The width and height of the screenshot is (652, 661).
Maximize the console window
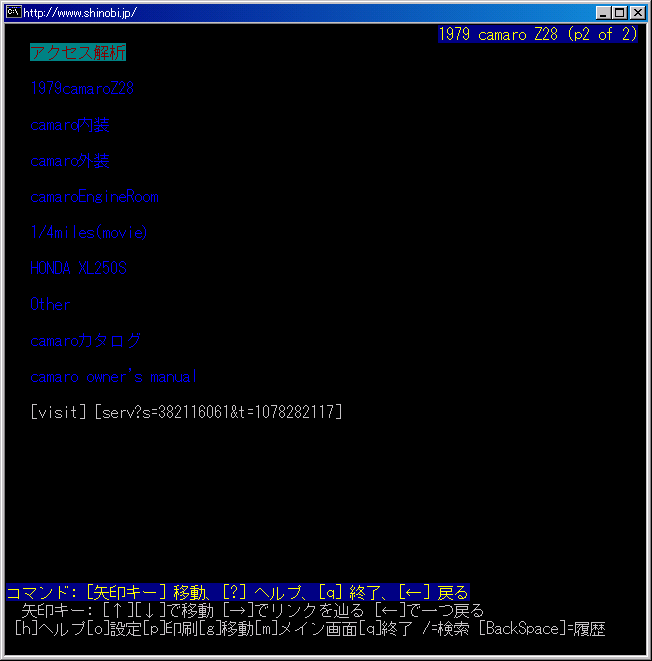620,13
